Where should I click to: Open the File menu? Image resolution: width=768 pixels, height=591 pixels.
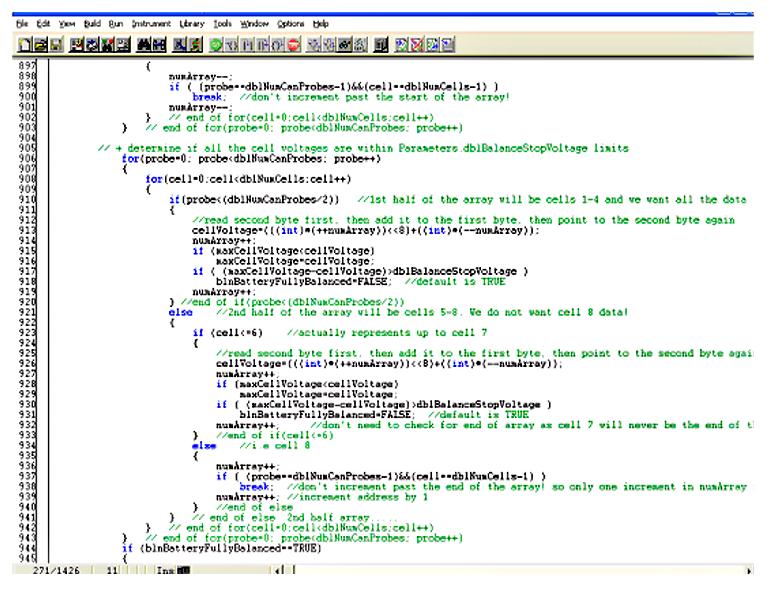point(22,24)
